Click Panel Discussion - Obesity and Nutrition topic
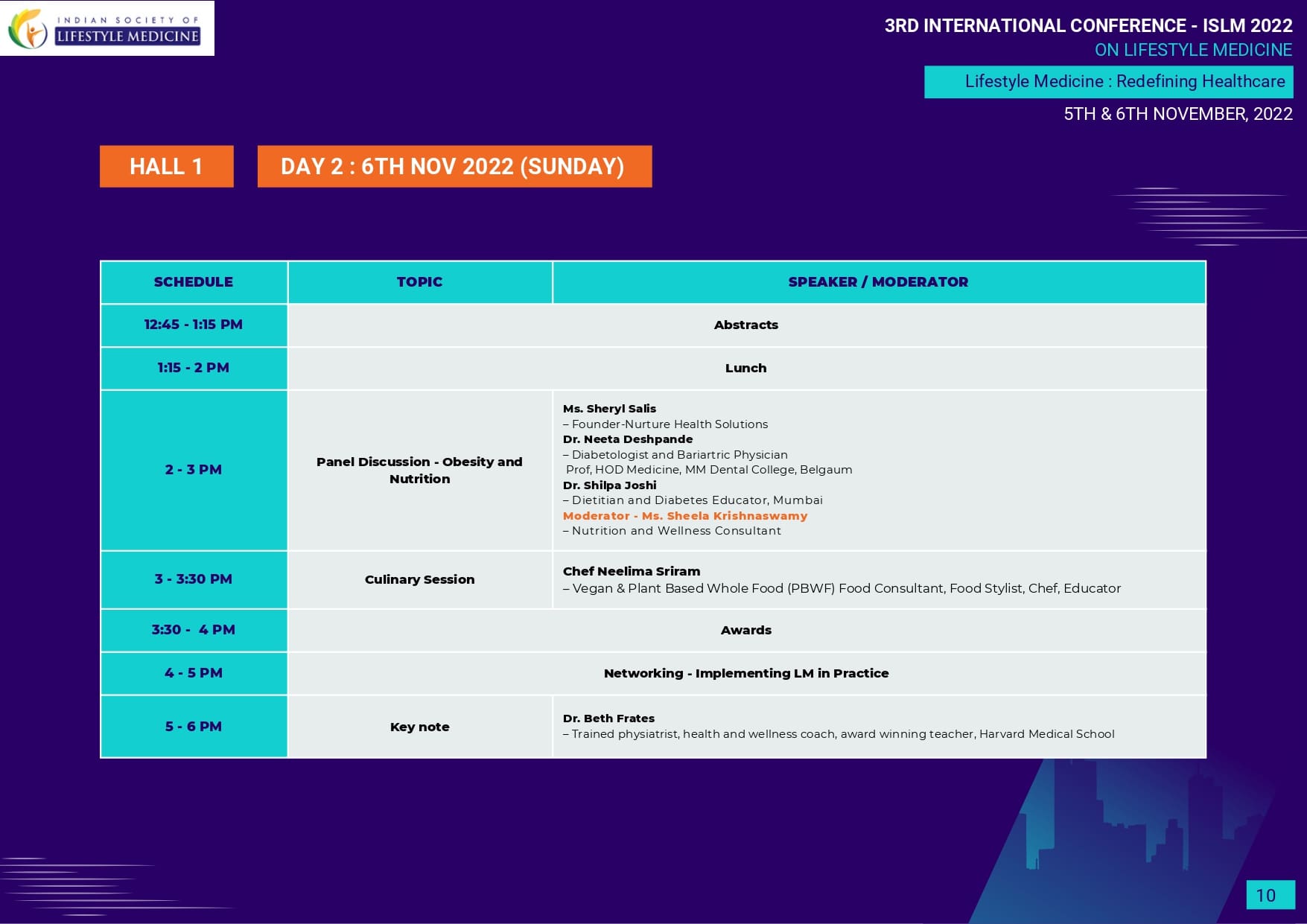 tap(419, 470)
